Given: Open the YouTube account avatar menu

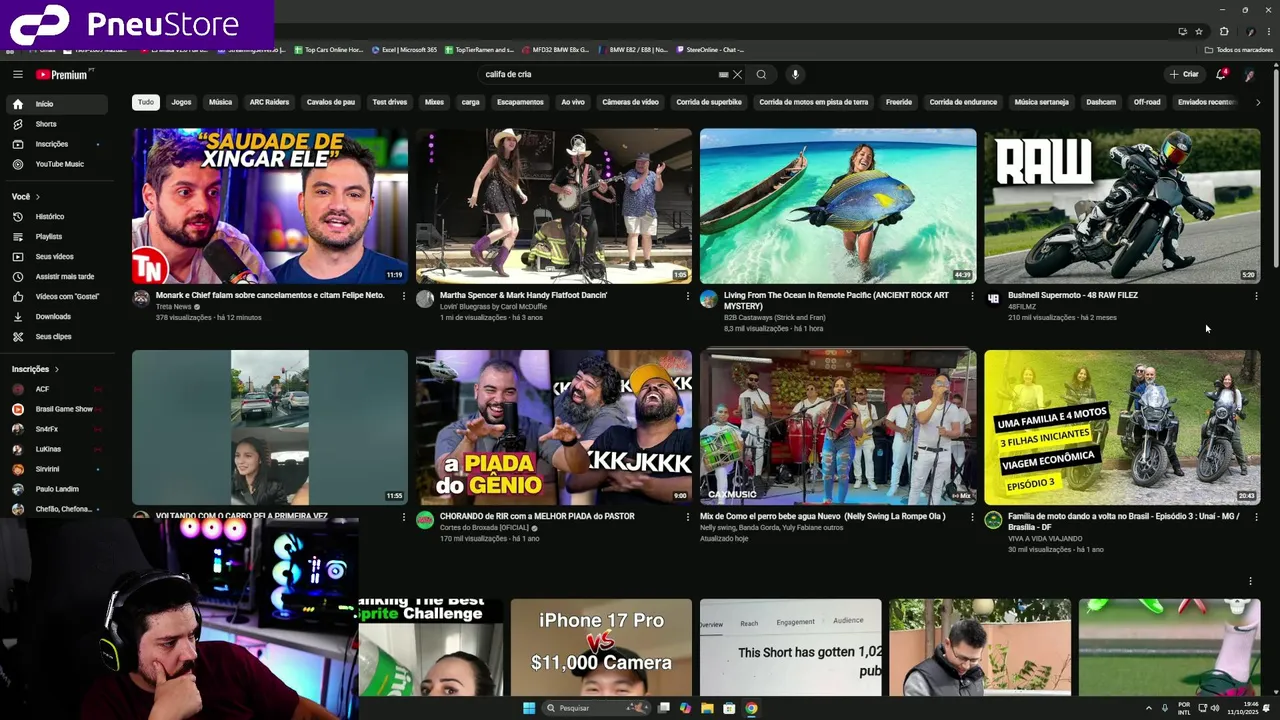Looking at the screenshot, I should [1249, 74].
